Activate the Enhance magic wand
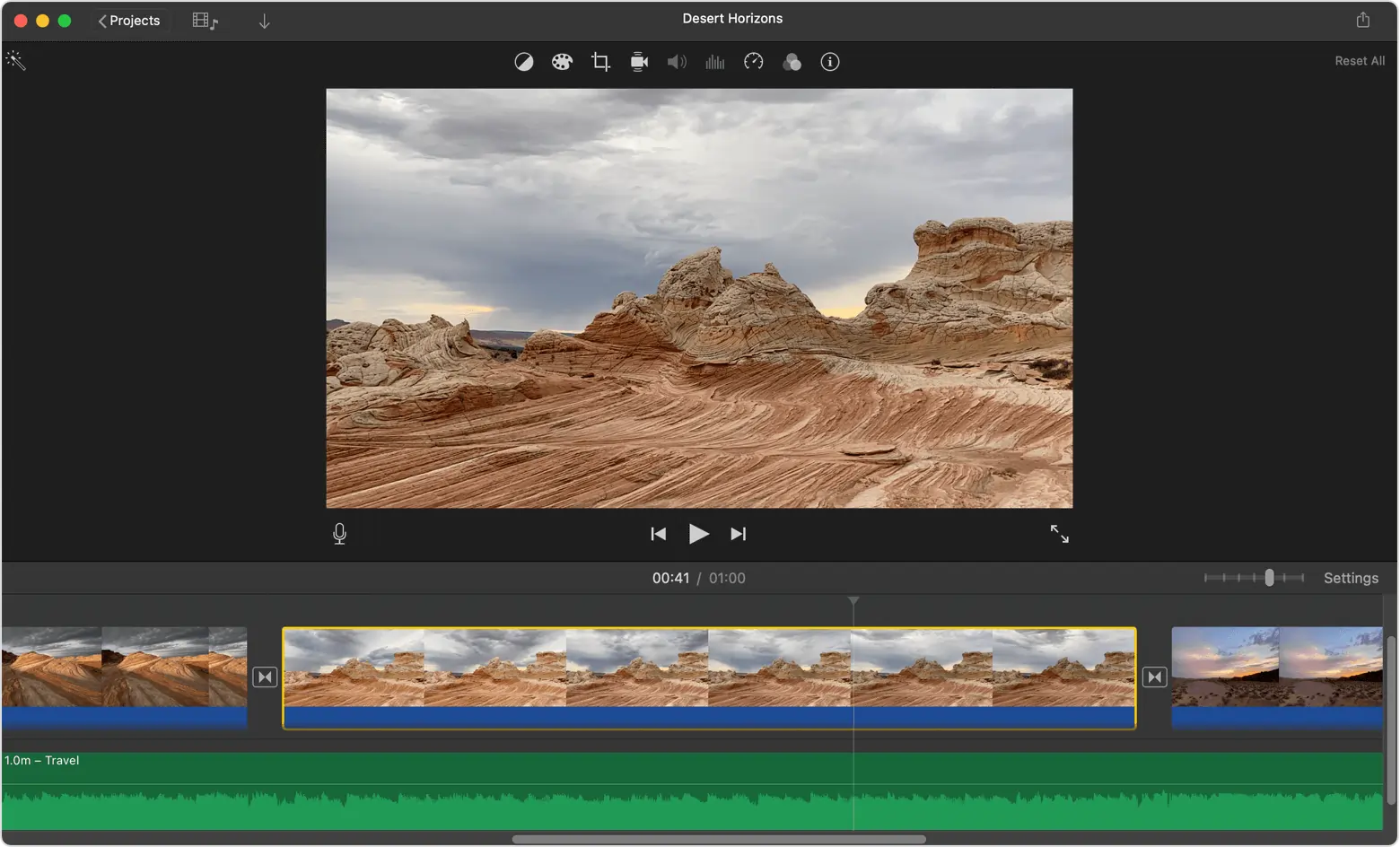Image resolution: width=1400 pixels, height=847 pixels. pyautogui.click(x=15, y=60)
